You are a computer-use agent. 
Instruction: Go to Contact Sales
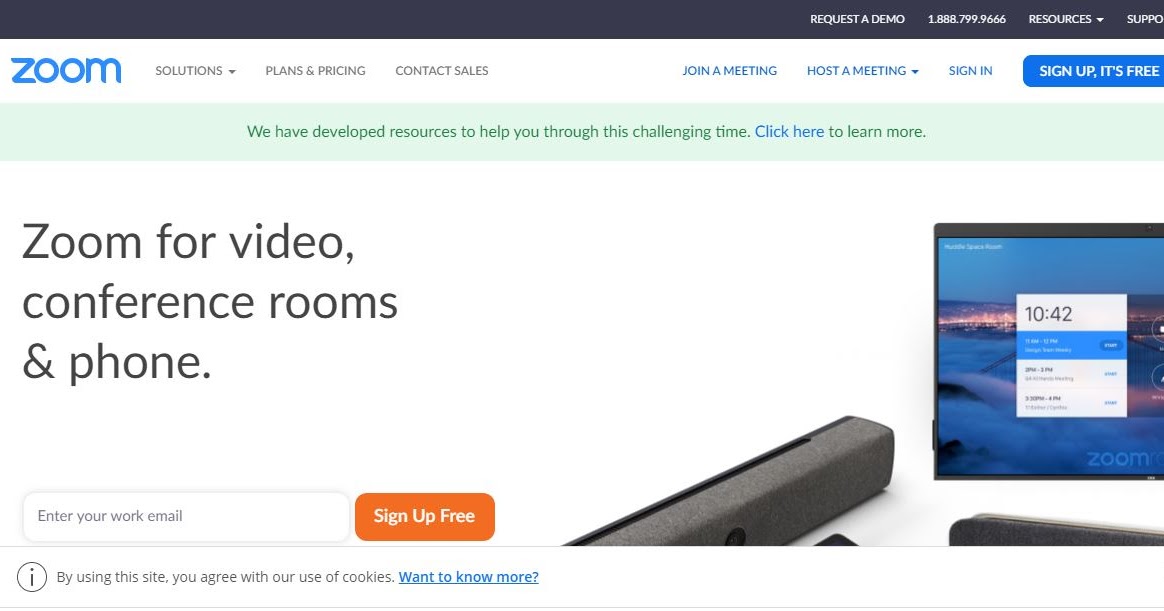(442, 71)
